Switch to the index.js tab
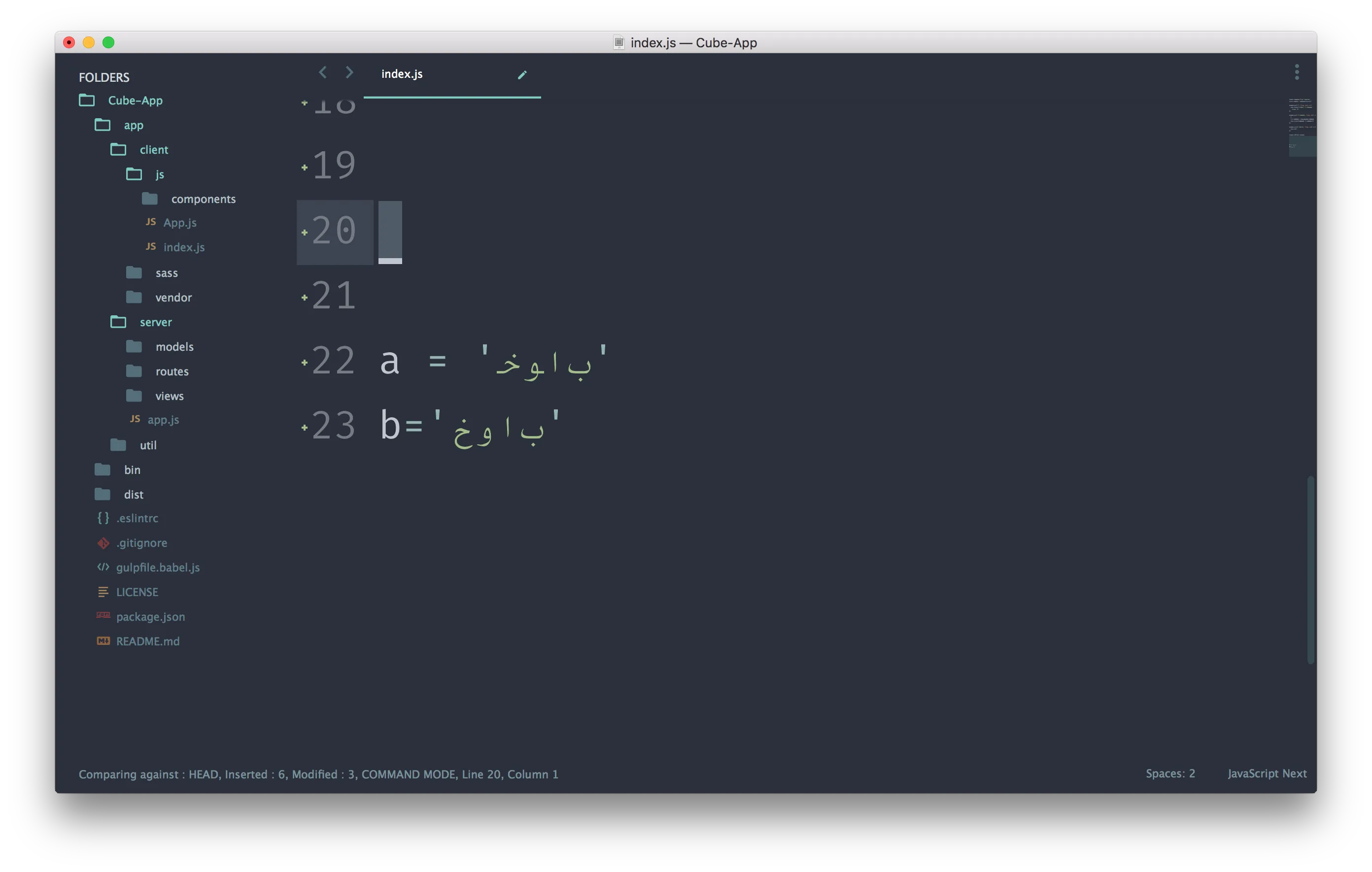1372x872 pixels. coord(402,74)
